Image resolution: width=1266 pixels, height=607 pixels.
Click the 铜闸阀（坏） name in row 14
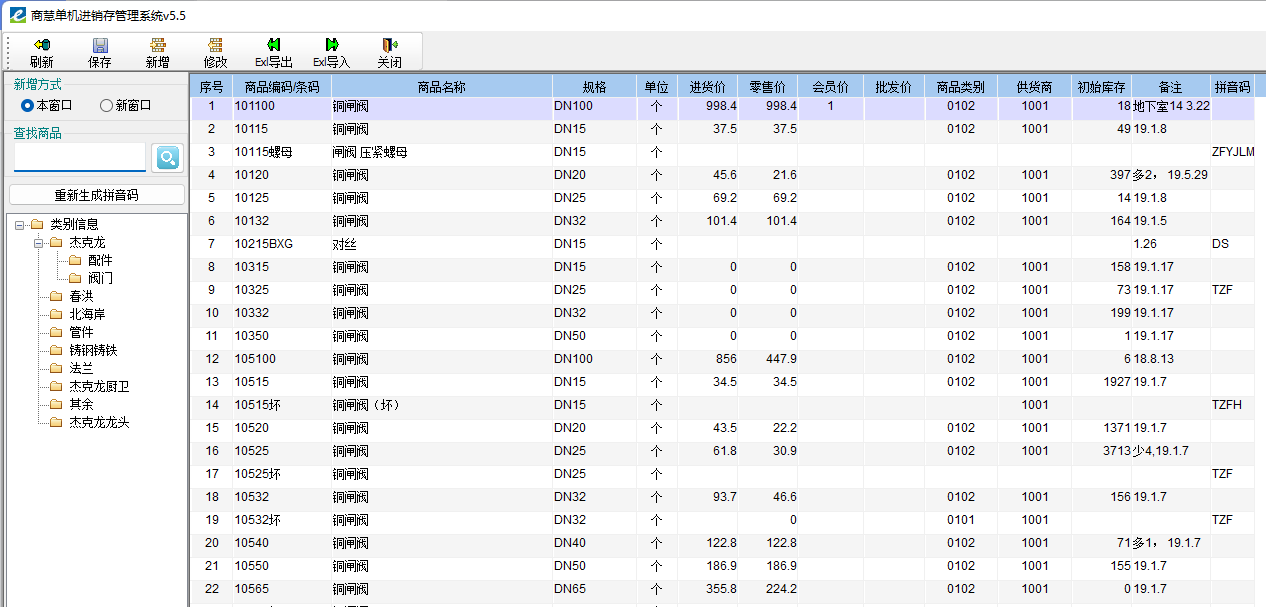(x=441, y=405)
